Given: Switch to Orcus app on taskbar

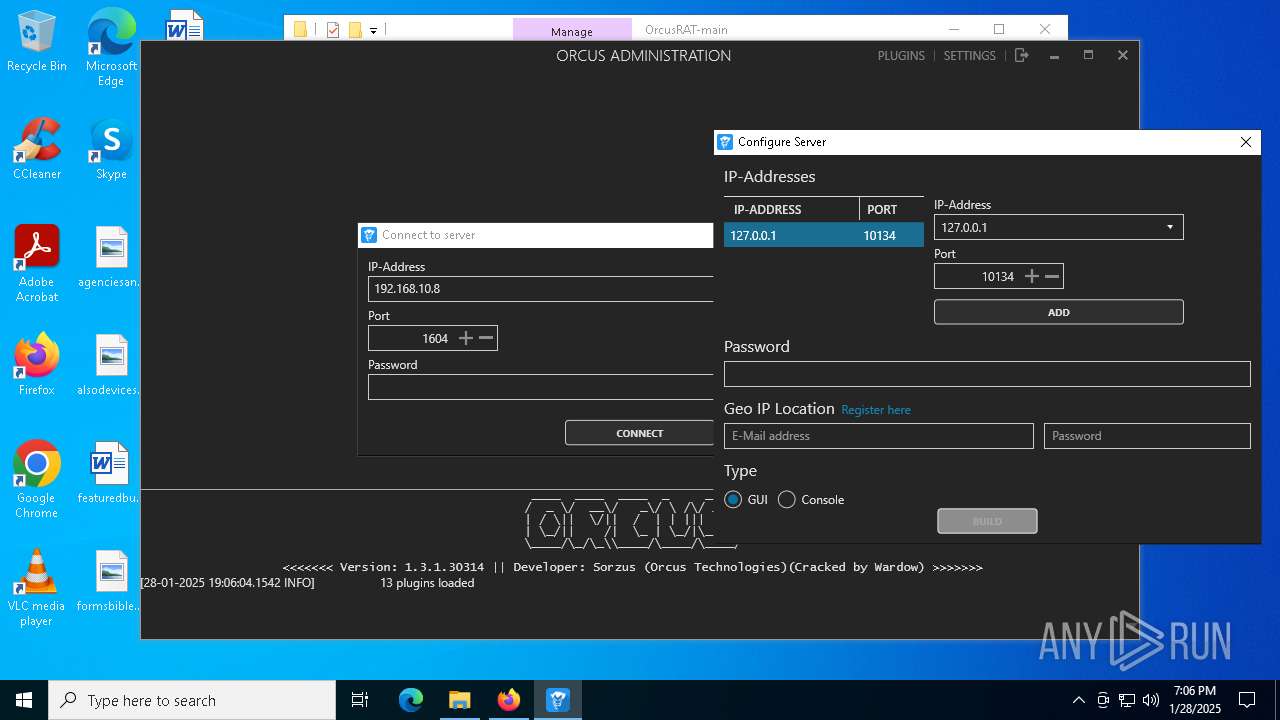Looking at the screenshot, I should pyautogui.click(x=557, y=700).
